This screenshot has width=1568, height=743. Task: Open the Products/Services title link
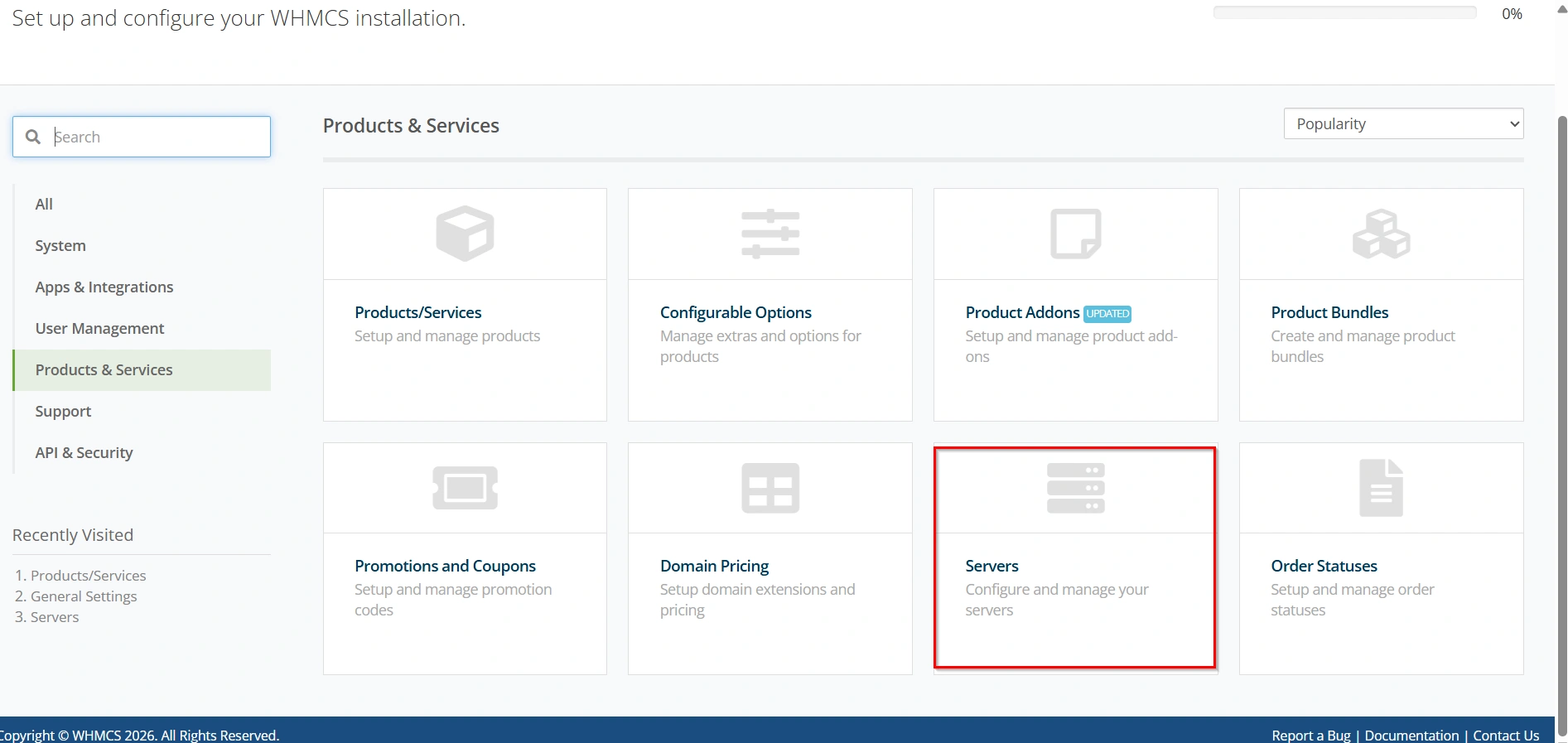pyautogui.click(x=417, y=312)
